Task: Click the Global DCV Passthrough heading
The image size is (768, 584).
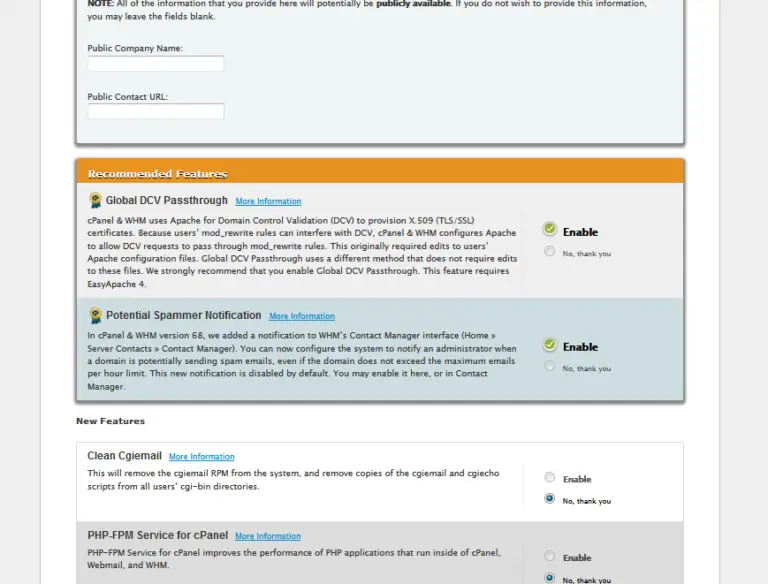Action: [167, 201]
